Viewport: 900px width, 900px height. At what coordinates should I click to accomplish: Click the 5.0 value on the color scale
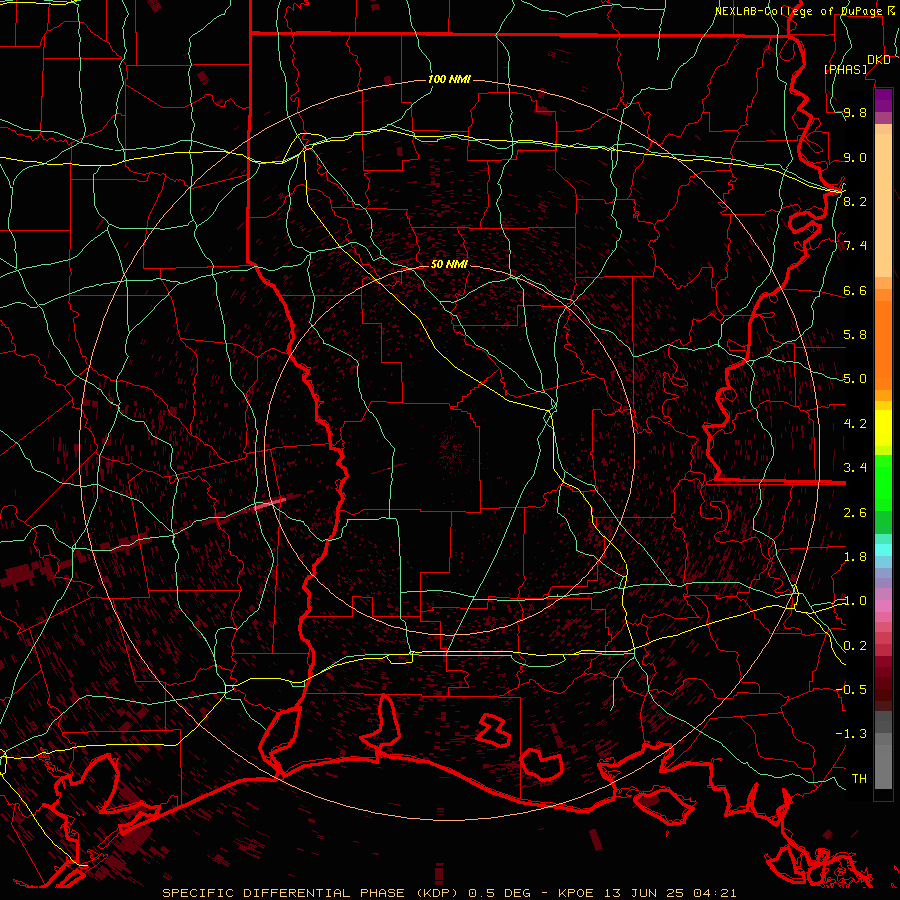point(855,379)
